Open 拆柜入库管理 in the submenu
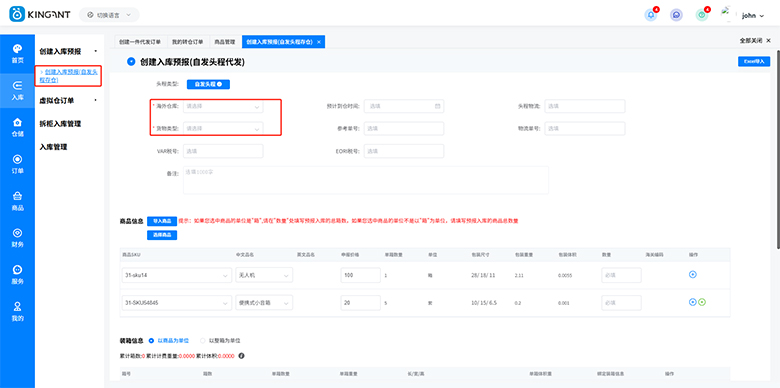The width and height of the screenshot is (780, 388). tap(60, 124)
